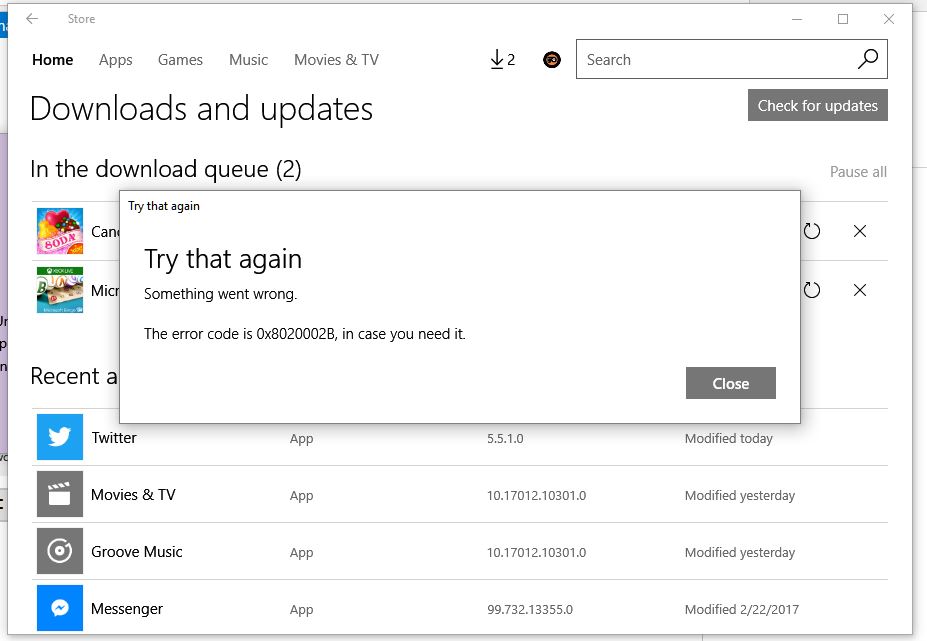Screen dimensions: 927x641
Task: Switch to the Movies & TV tab
Action: point(336,60)
